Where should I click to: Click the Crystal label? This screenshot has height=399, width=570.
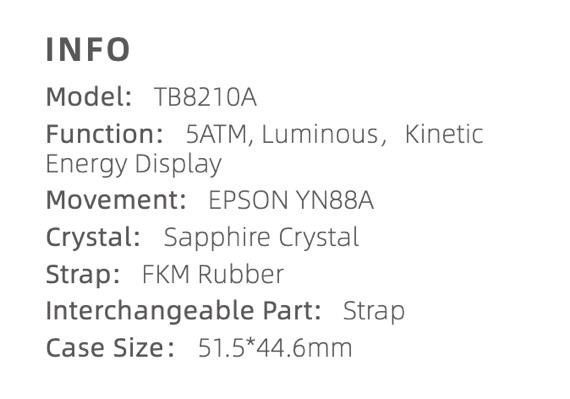pyautogui.click(x=93, y=238)
